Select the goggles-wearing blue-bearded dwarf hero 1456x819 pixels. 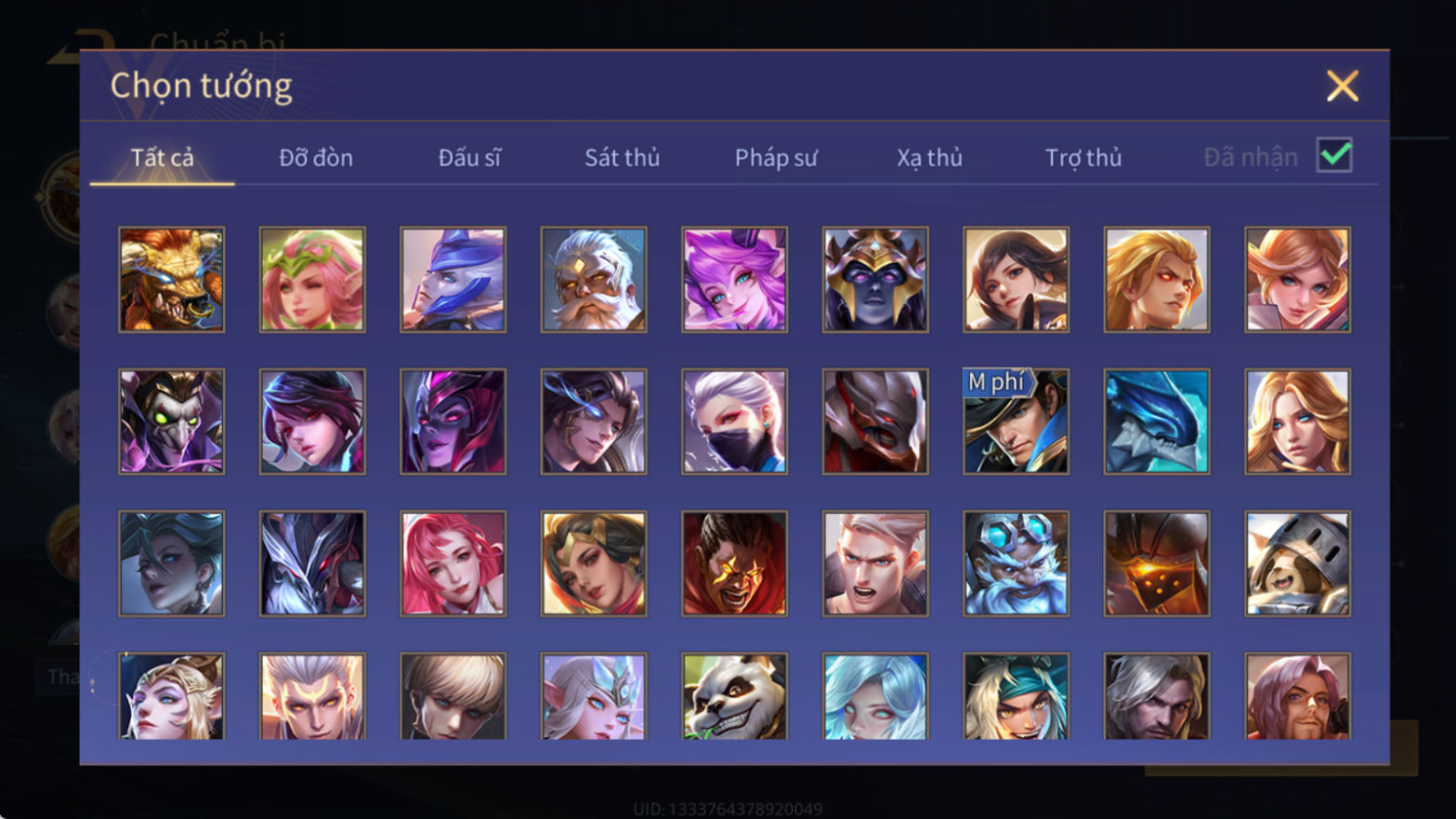click(x=1016, y=563)
